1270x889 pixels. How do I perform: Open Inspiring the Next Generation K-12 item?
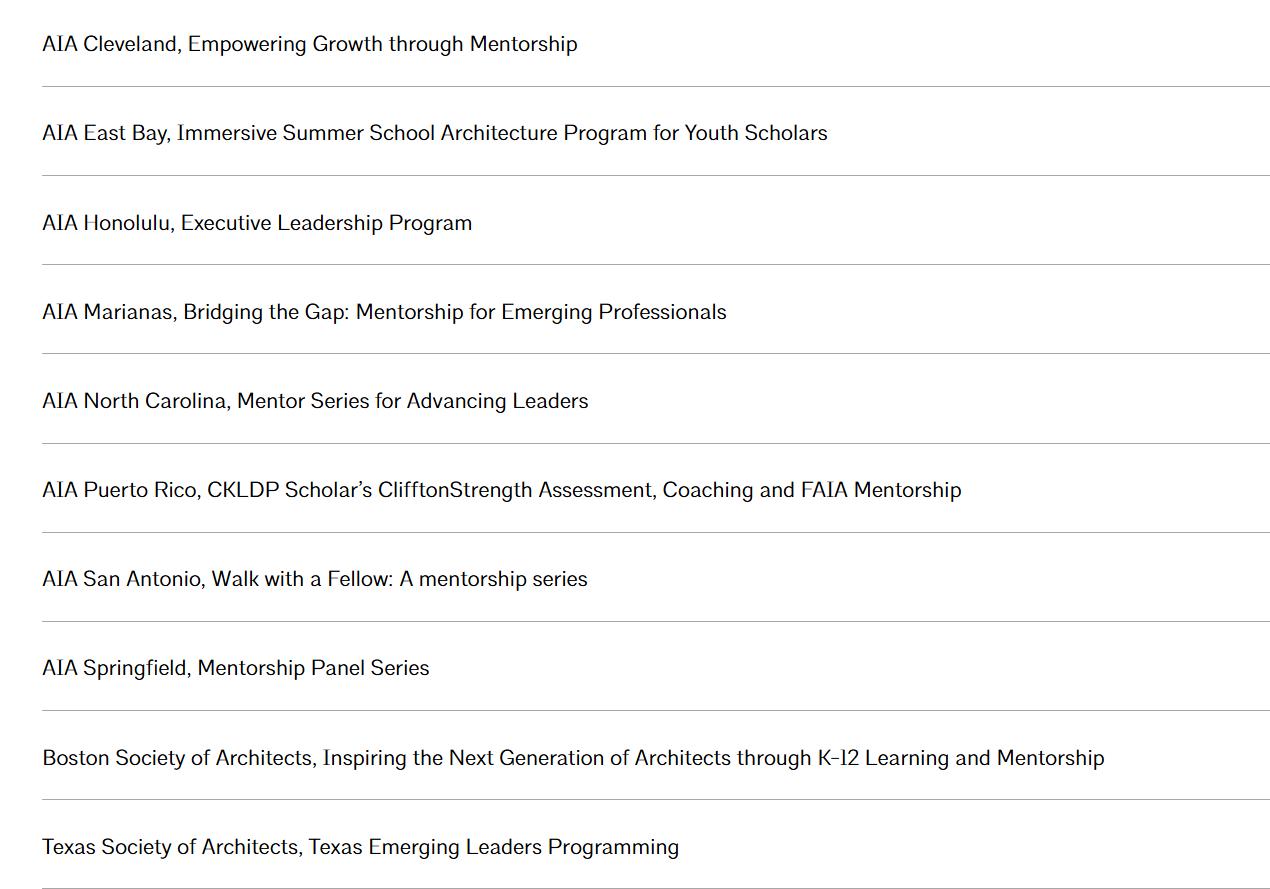click(x=573, y=758)
